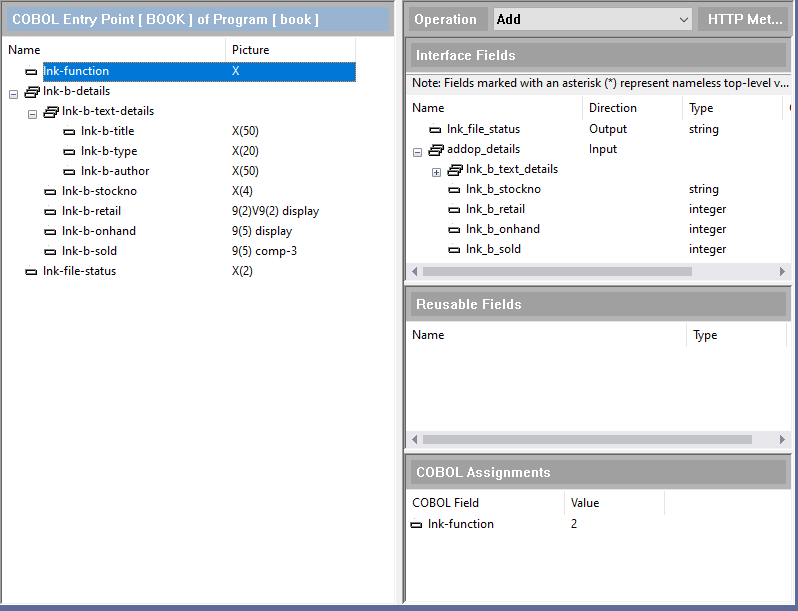Click the lnk-function icon in COBOL Assignments
798x611 pixels.
416,525
